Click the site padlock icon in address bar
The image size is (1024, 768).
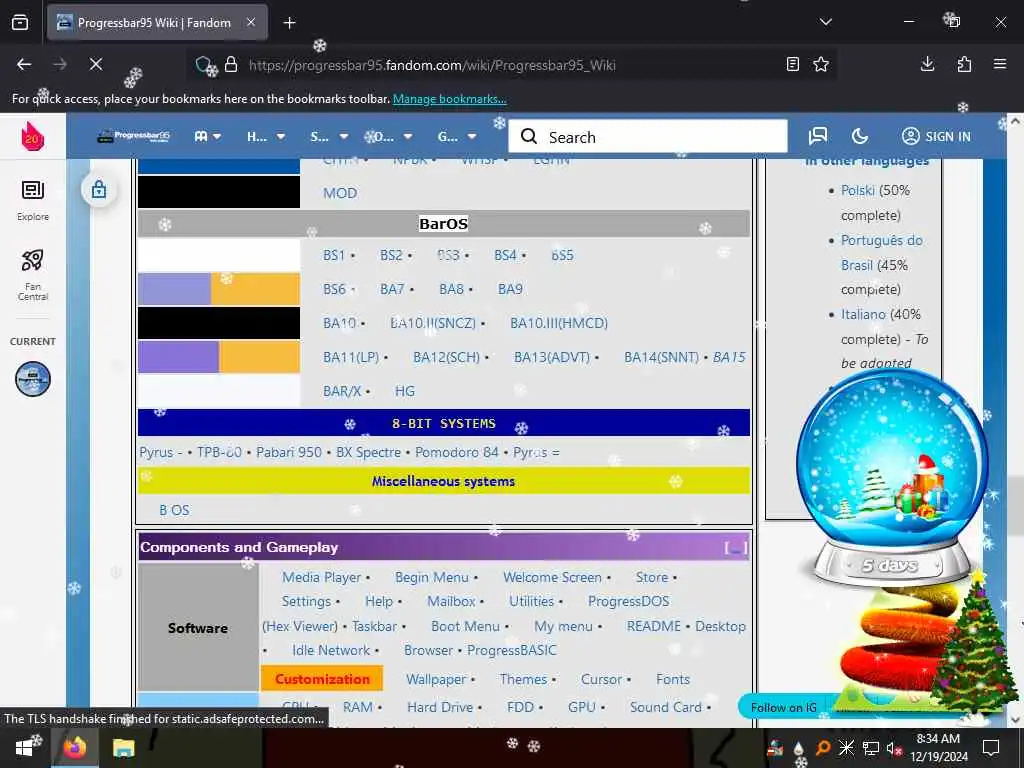pos(231,65)
